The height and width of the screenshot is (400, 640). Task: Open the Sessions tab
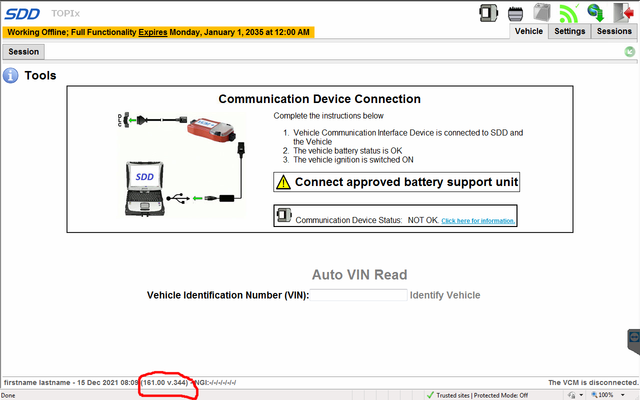point(614,31)
